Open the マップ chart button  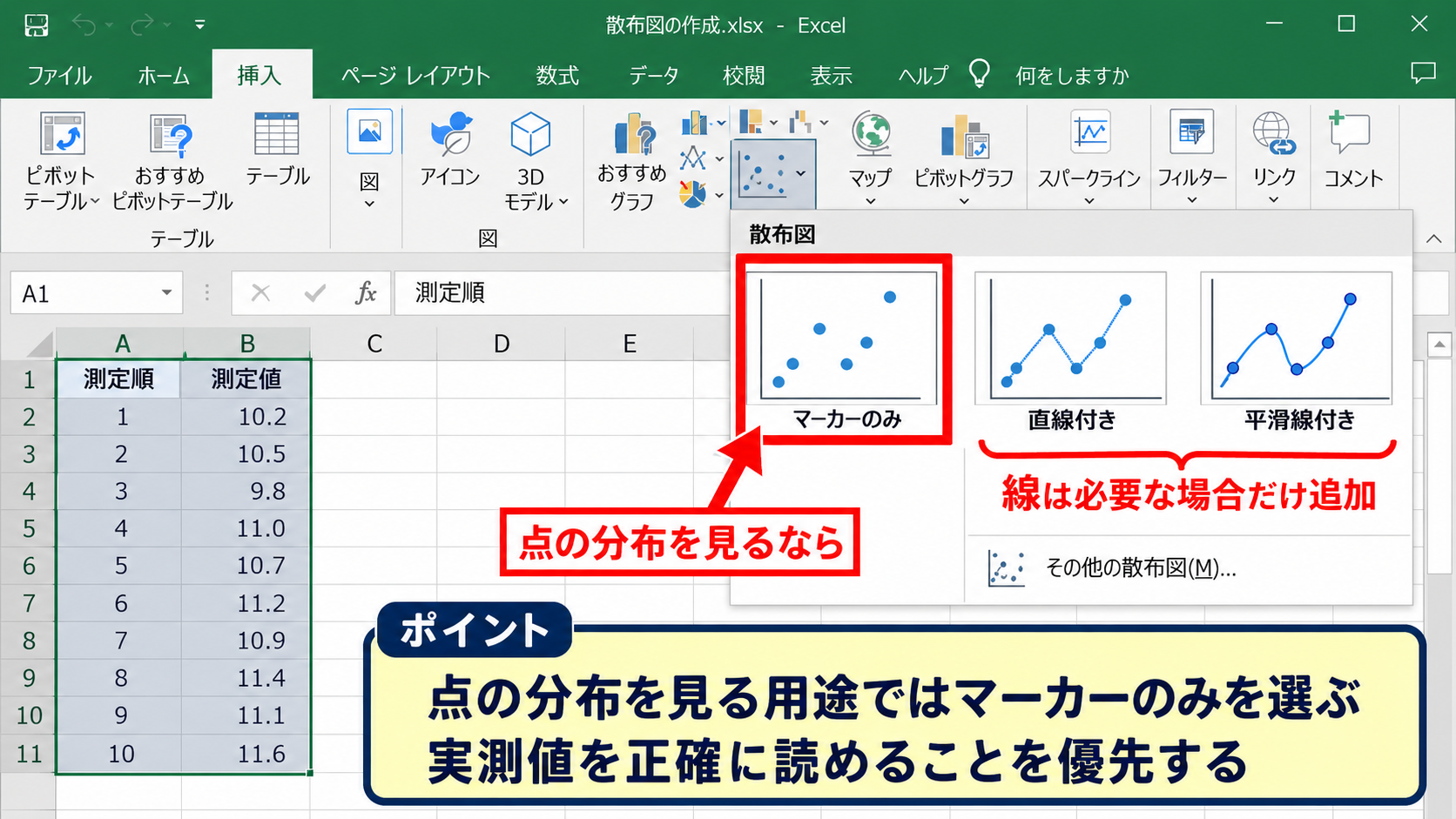[871, 159]
